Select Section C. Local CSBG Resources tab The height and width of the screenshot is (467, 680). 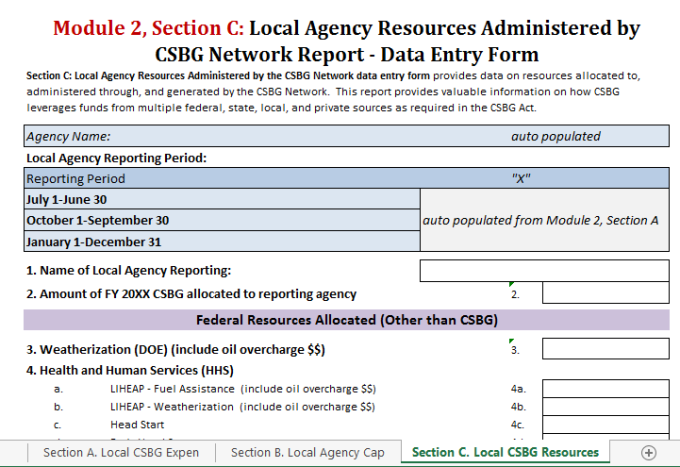click(x=505, y=453)
